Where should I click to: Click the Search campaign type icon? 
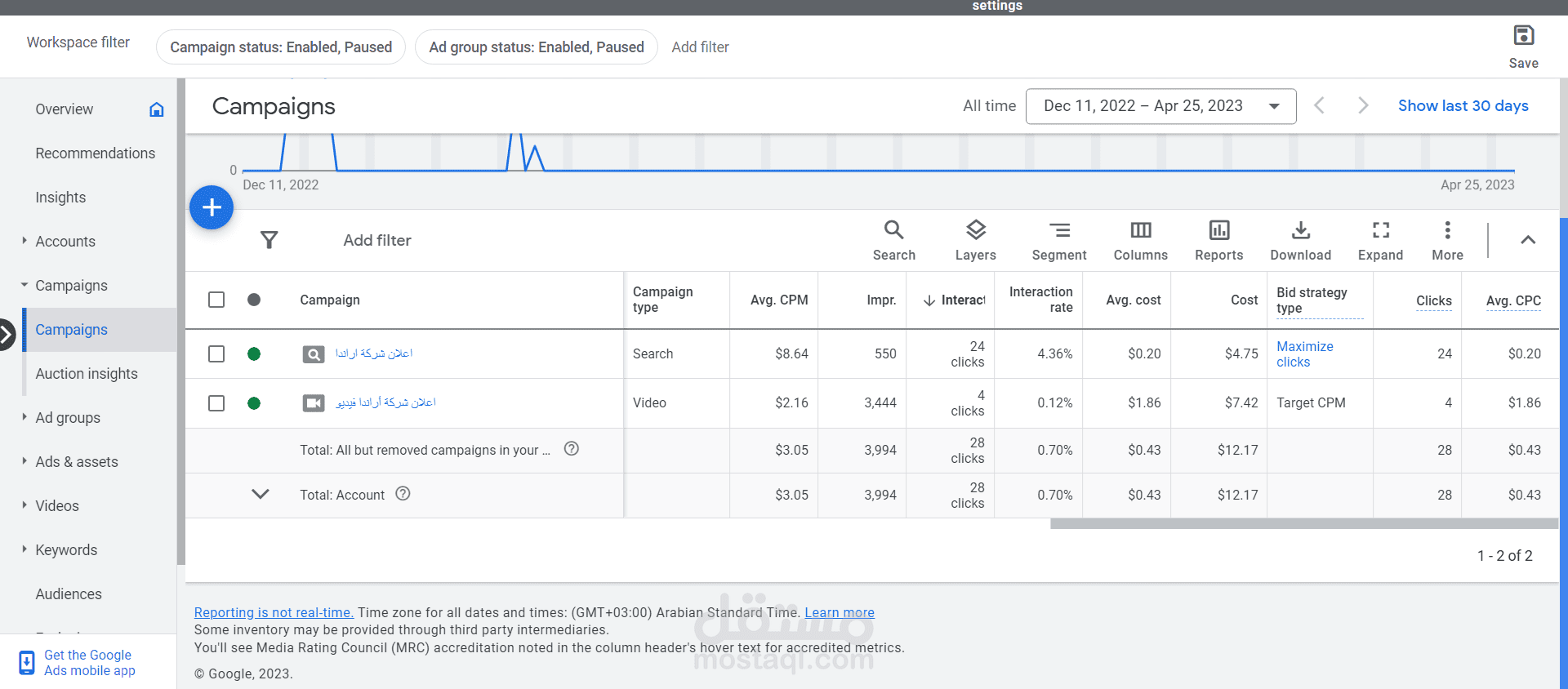[x=314, y=354]
